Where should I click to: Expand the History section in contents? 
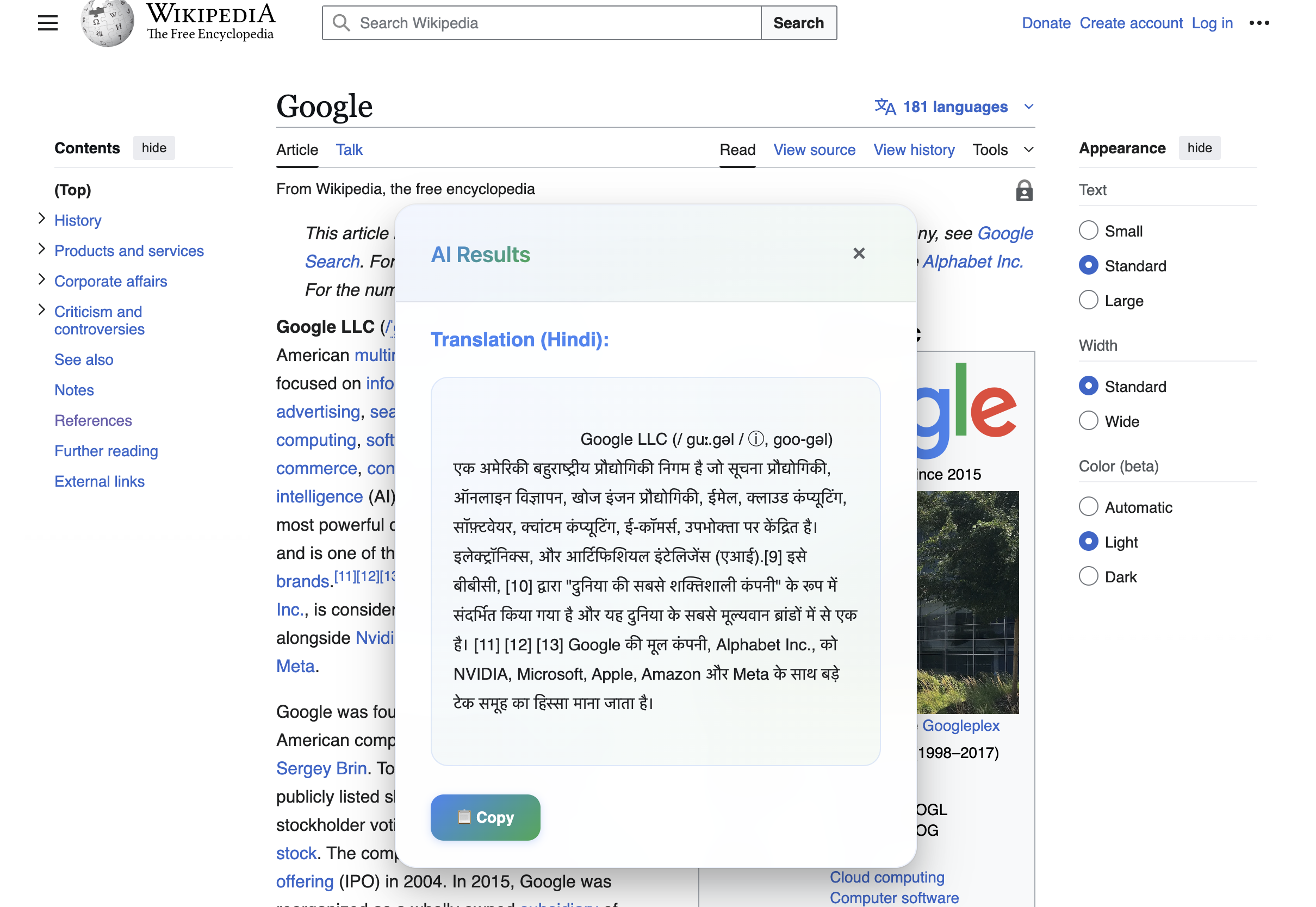(41, 219)
